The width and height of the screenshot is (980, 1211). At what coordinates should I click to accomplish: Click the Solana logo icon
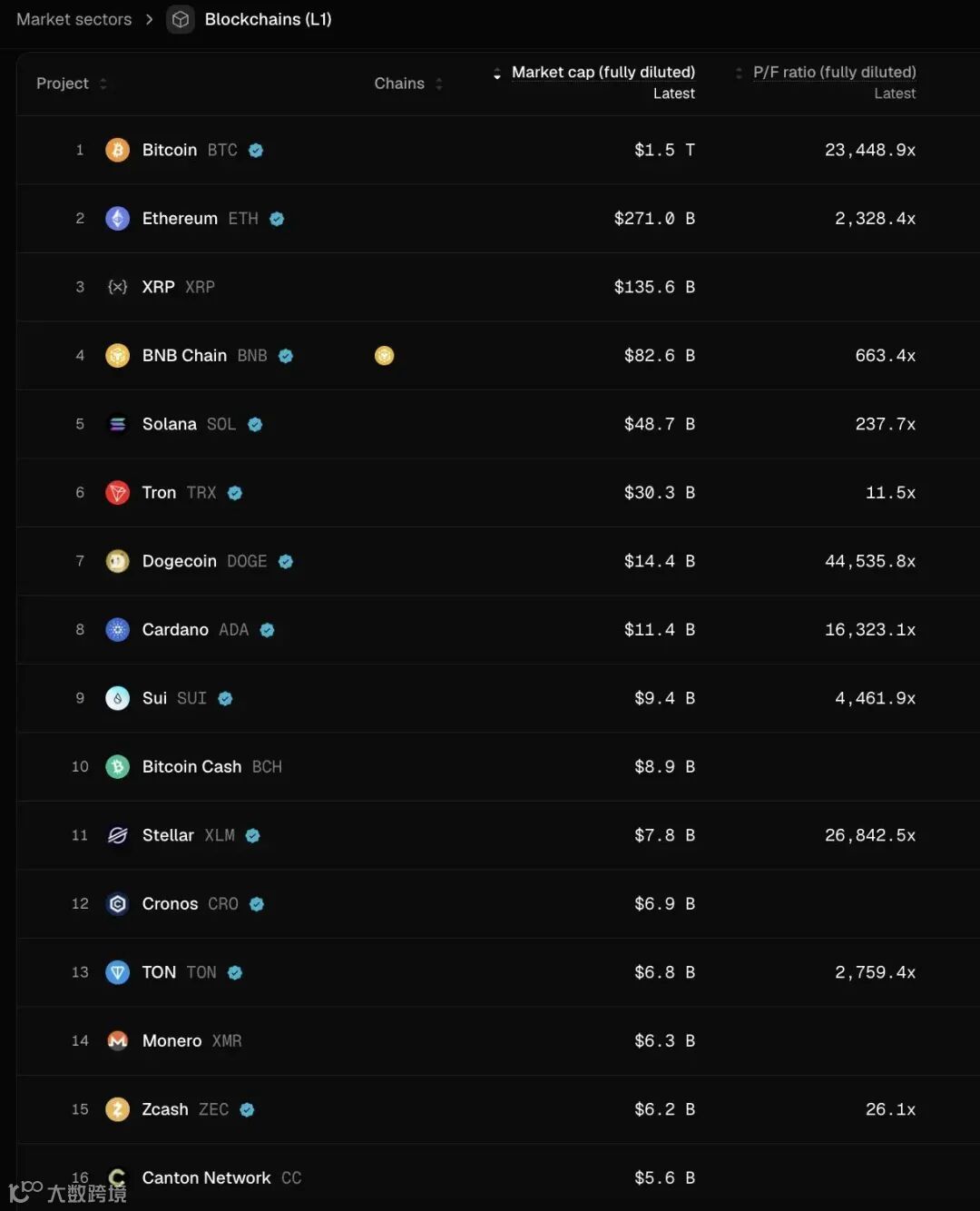117,424
